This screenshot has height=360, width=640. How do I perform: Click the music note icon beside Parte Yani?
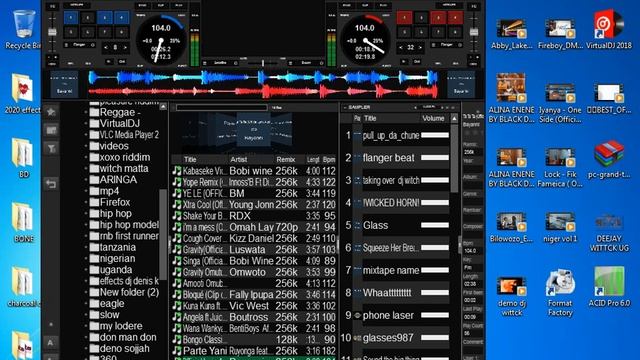pyautogui.click(x=177, y=351)
